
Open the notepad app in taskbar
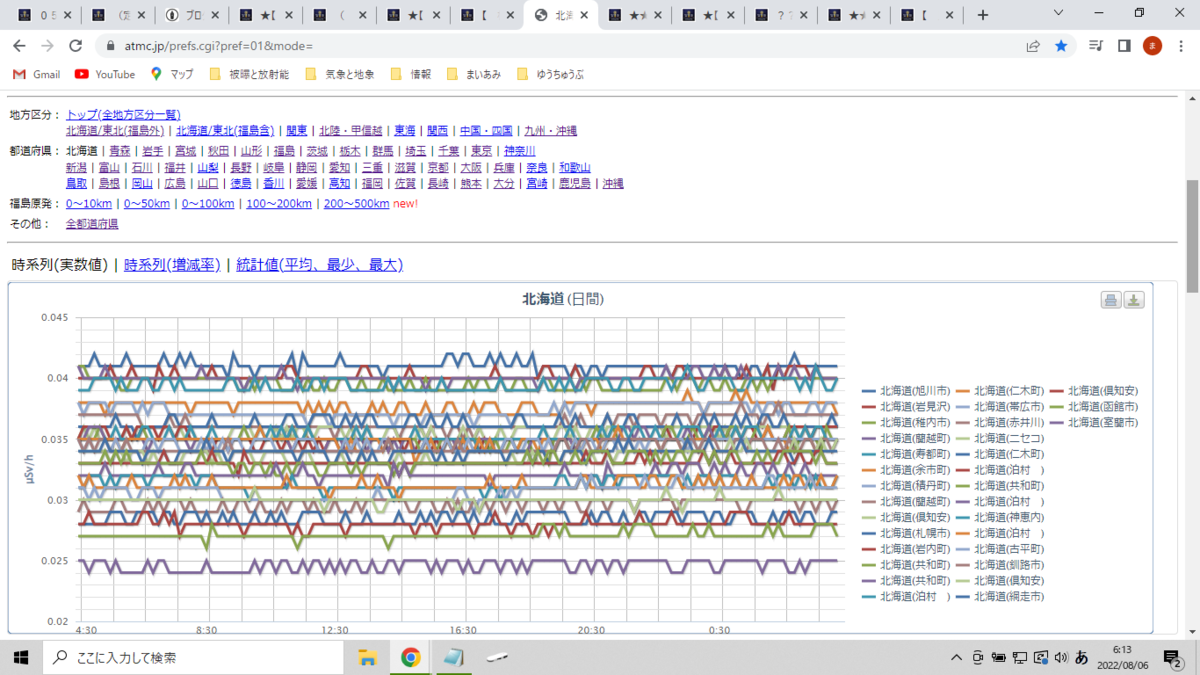(453, 657)
